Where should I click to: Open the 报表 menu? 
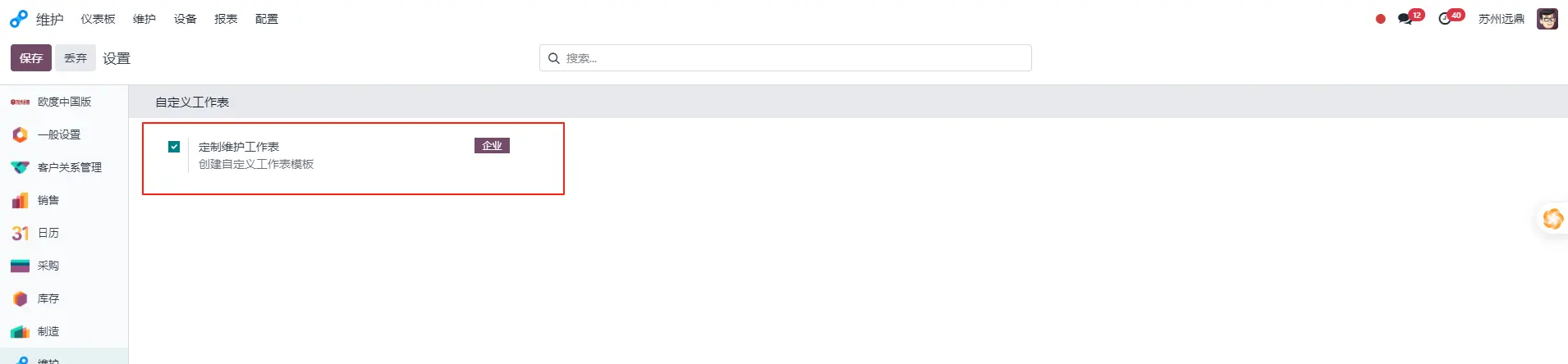pos(226,19)
